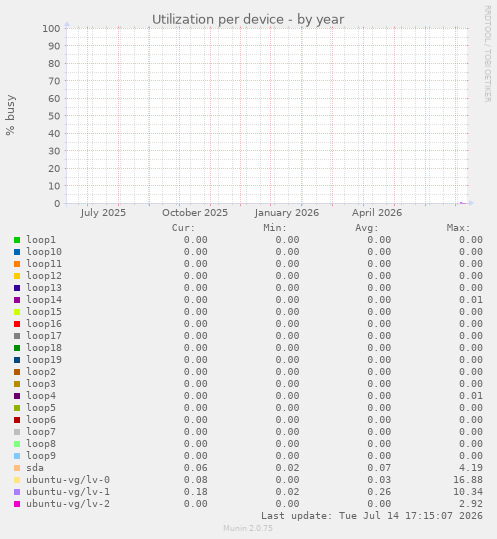Click the loop16 red color swatch

click(17, 324)
